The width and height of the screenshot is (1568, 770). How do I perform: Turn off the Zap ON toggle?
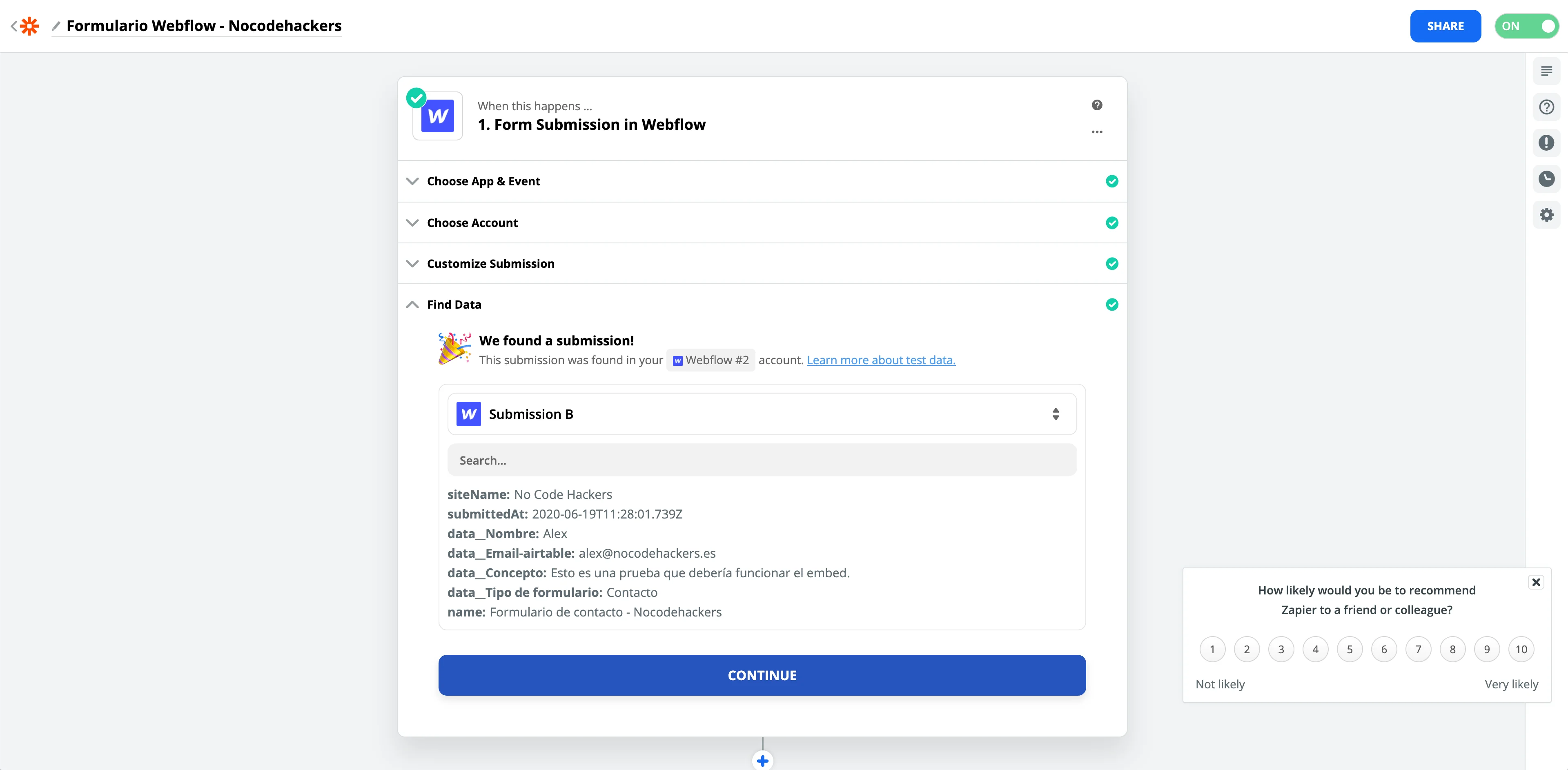[1527, 26]
